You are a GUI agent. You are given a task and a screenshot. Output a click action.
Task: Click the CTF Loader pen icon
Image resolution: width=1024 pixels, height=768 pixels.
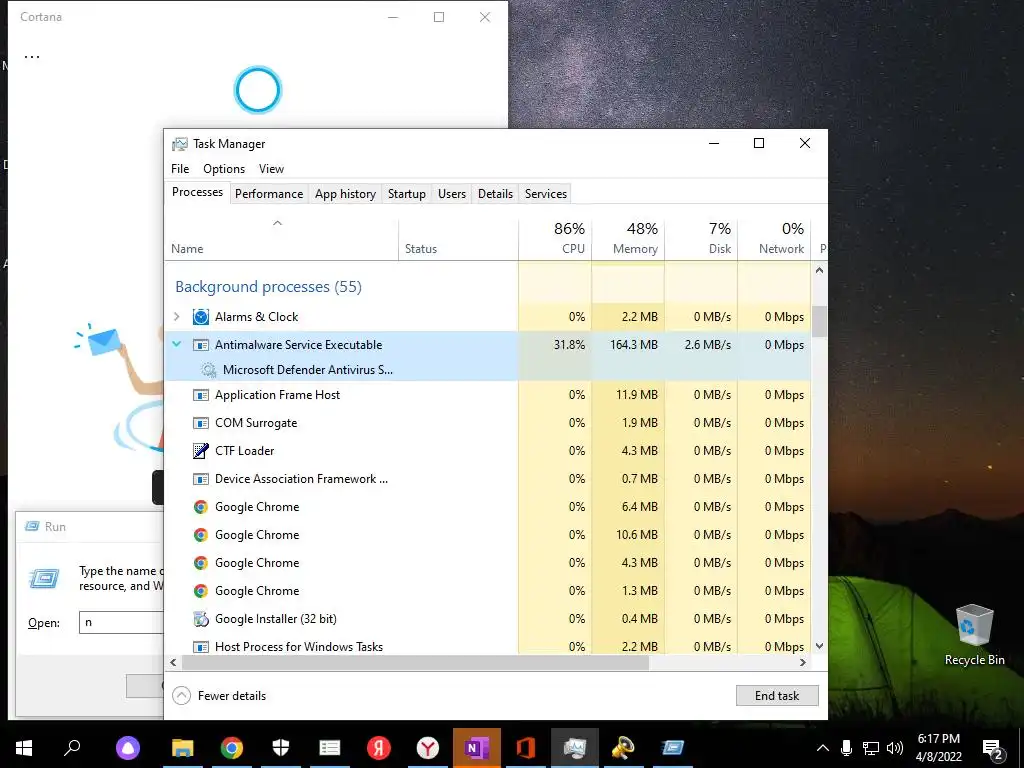click(200, 451)
